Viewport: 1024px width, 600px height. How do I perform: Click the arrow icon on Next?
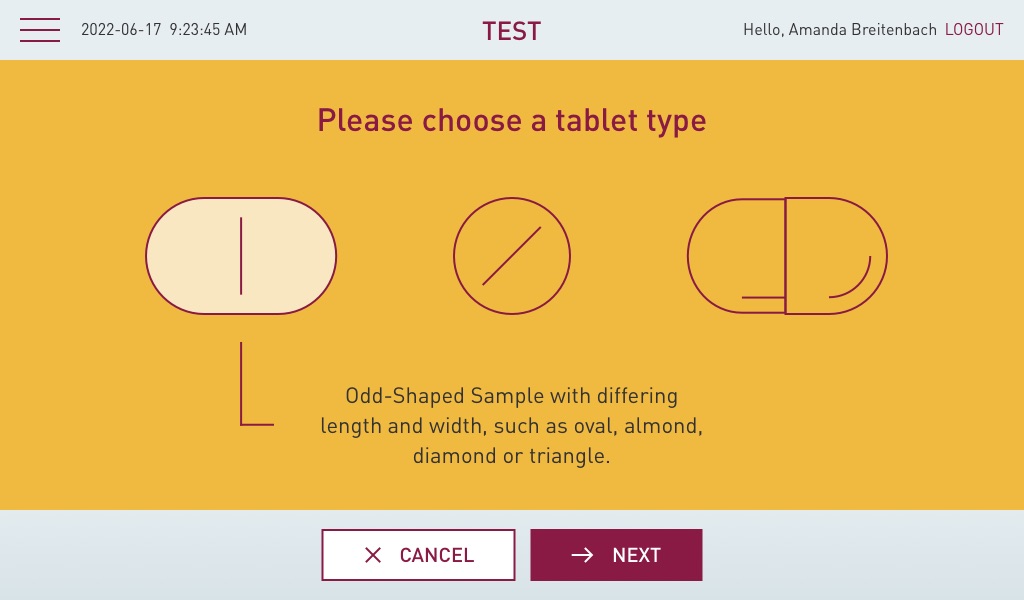(582, 555)
